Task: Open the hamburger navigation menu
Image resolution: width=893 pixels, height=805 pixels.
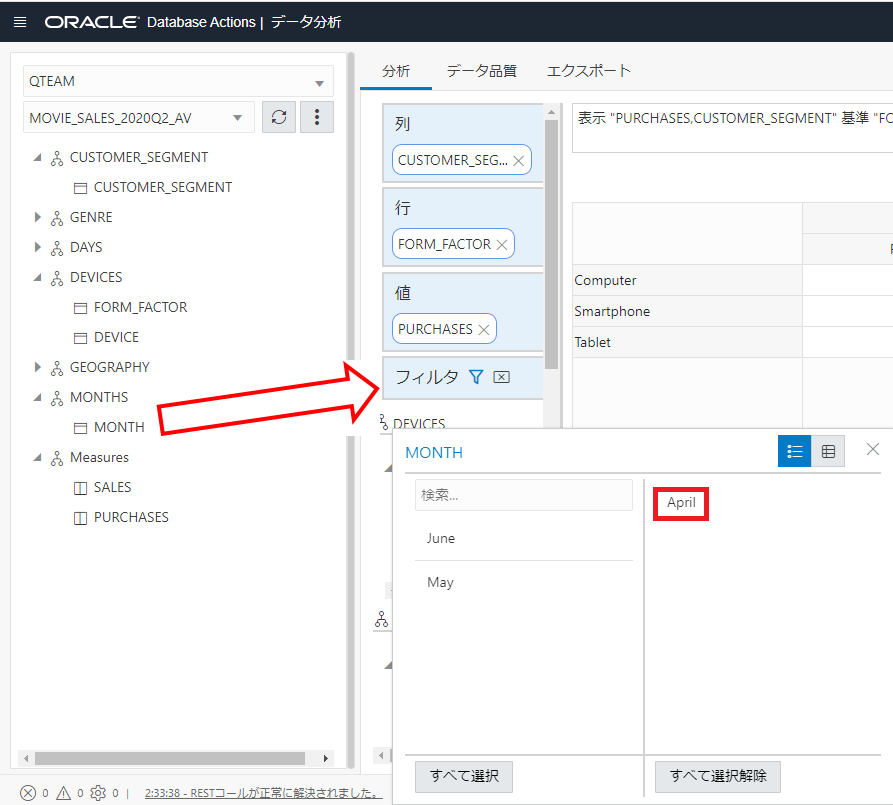Action: tap(20, 21)
